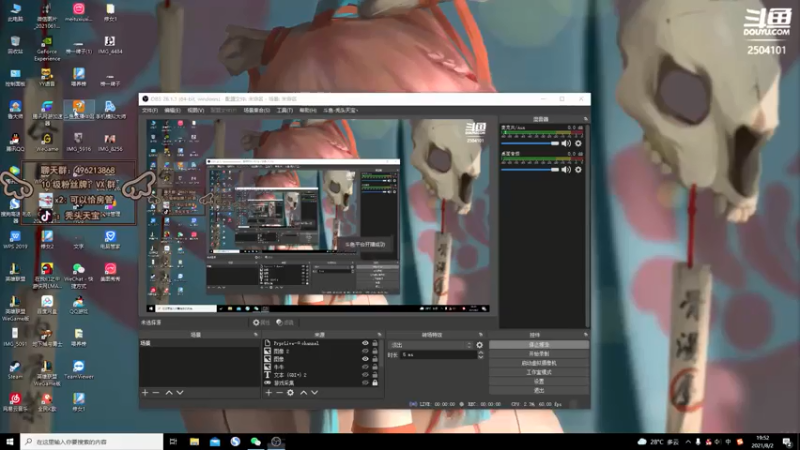800x450 pixels.
Task: Open the TeamViewer desktop icon
Action: pyautogui.click(x=79, y=370)
